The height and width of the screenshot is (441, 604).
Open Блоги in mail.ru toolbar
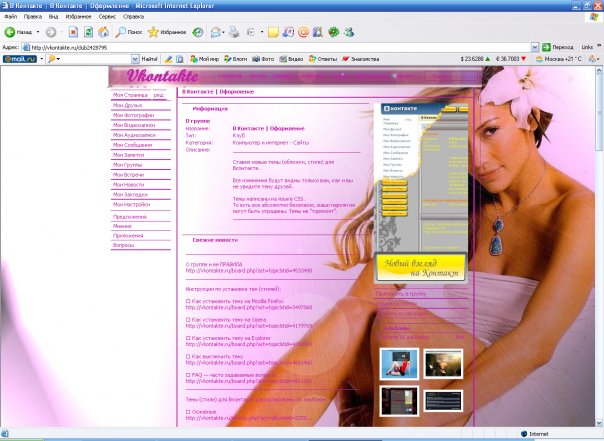pyautogui.click(x=236, y=59)
